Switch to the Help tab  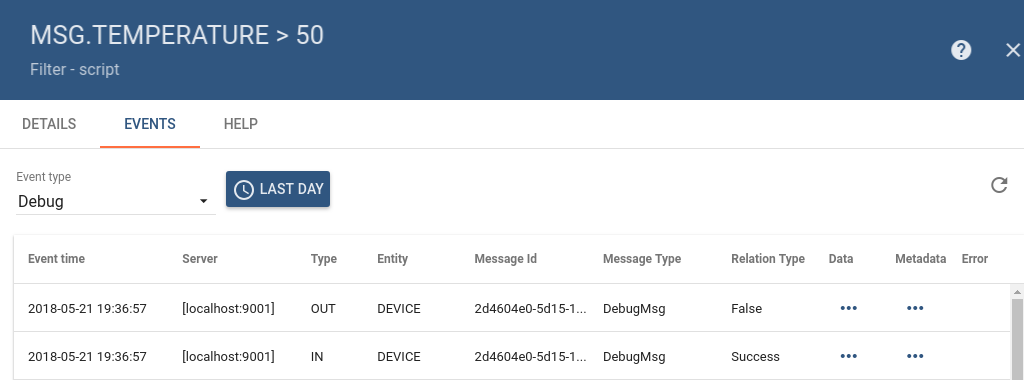(x=240, y=123)
